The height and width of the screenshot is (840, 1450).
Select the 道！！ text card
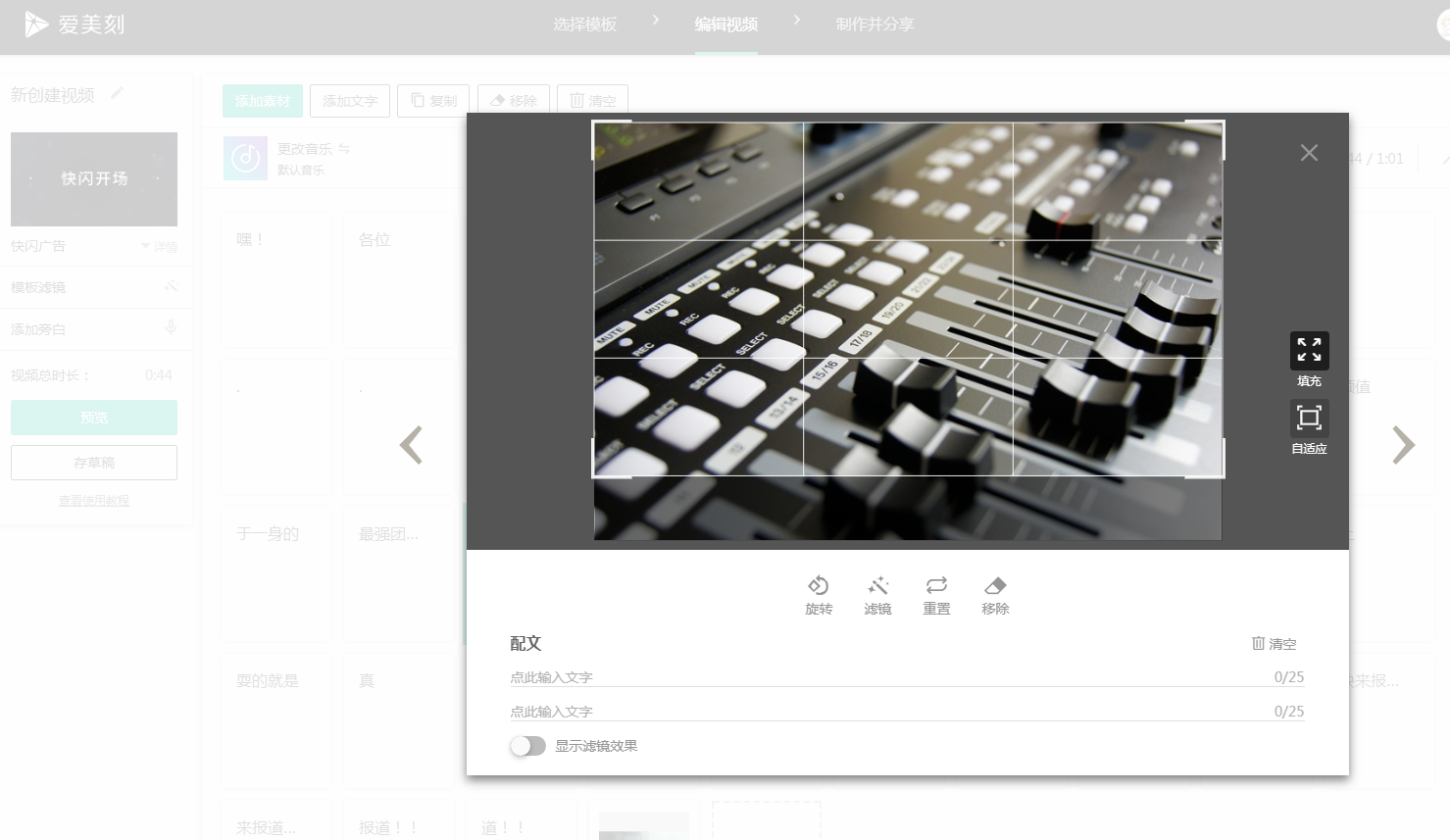pyautogui.click(x=521, y=821)
